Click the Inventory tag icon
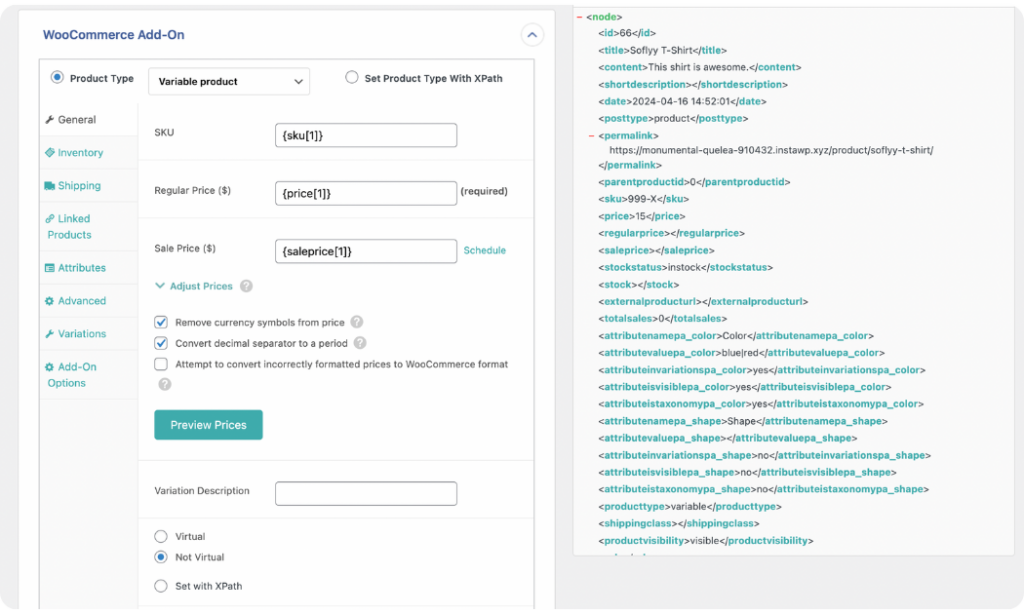The height and width of the screenshot is (614, 1024). (50, 152)
